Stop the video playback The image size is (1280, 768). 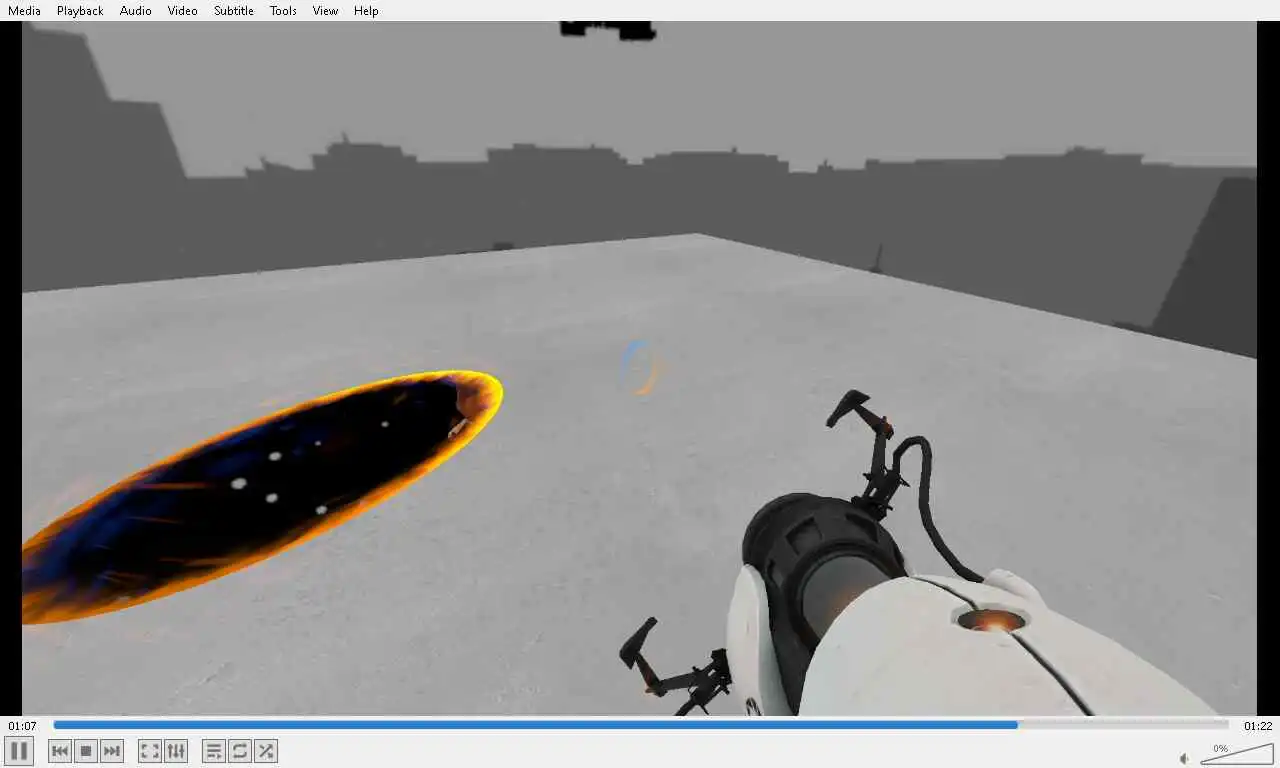pyautogui.click(x=86, y=751)
